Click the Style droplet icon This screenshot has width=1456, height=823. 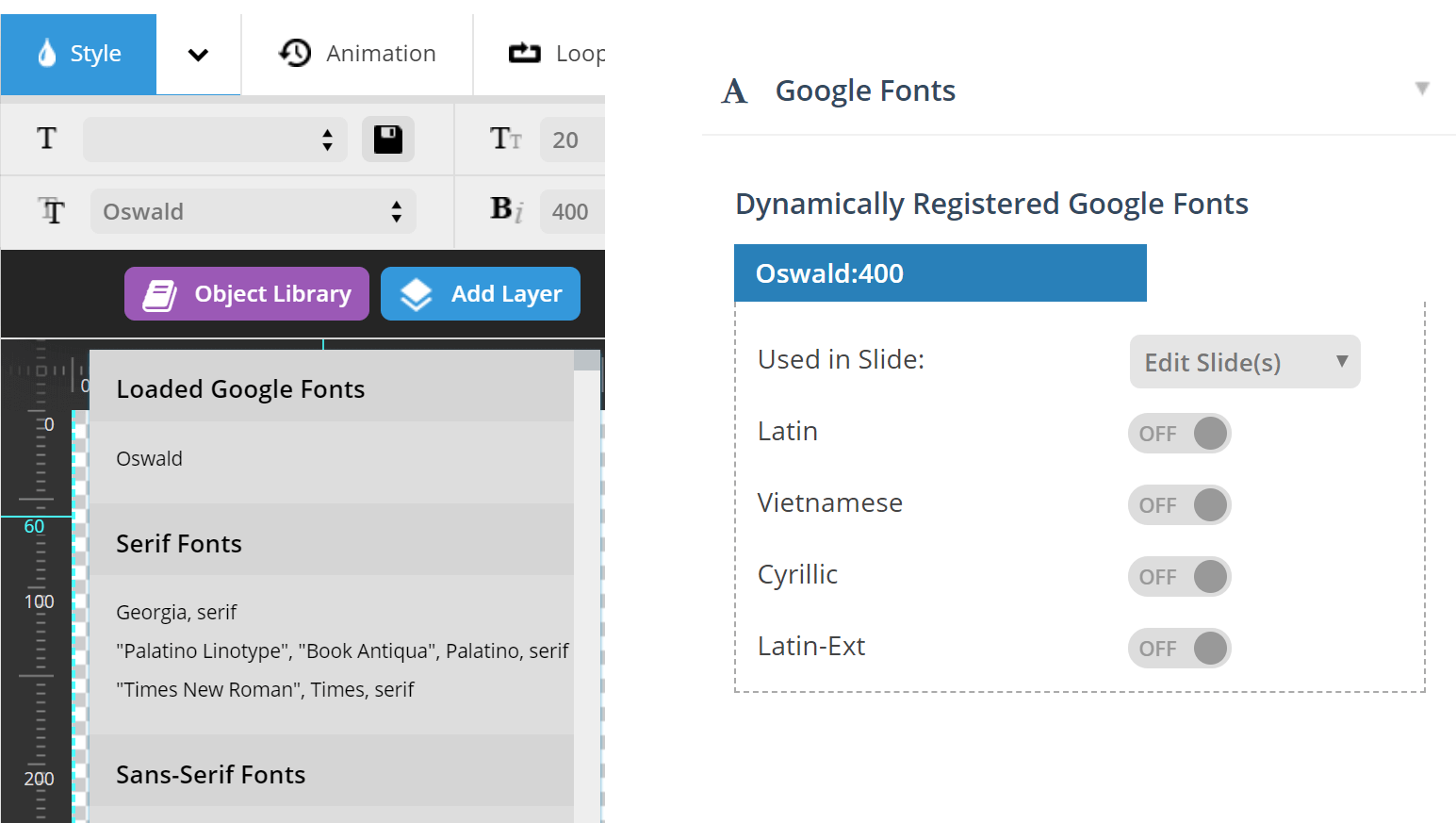click(45, 54)
